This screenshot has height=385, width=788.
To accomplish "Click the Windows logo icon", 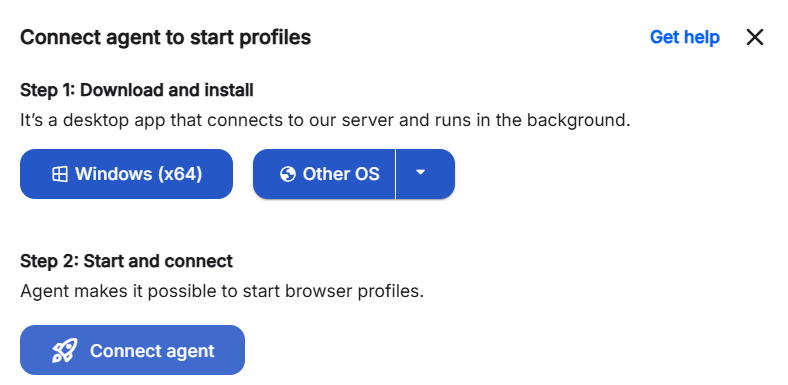I will [60, 174].
